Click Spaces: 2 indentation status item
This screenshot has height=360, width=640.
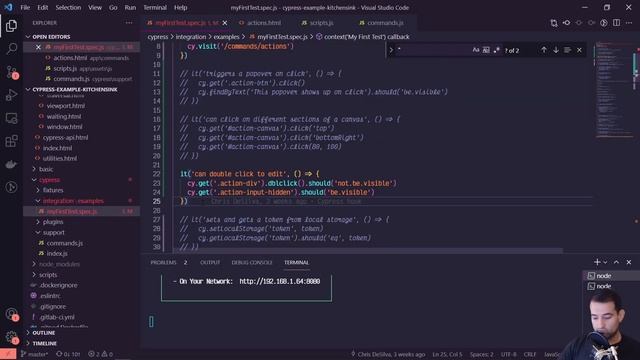pos(481,354)
